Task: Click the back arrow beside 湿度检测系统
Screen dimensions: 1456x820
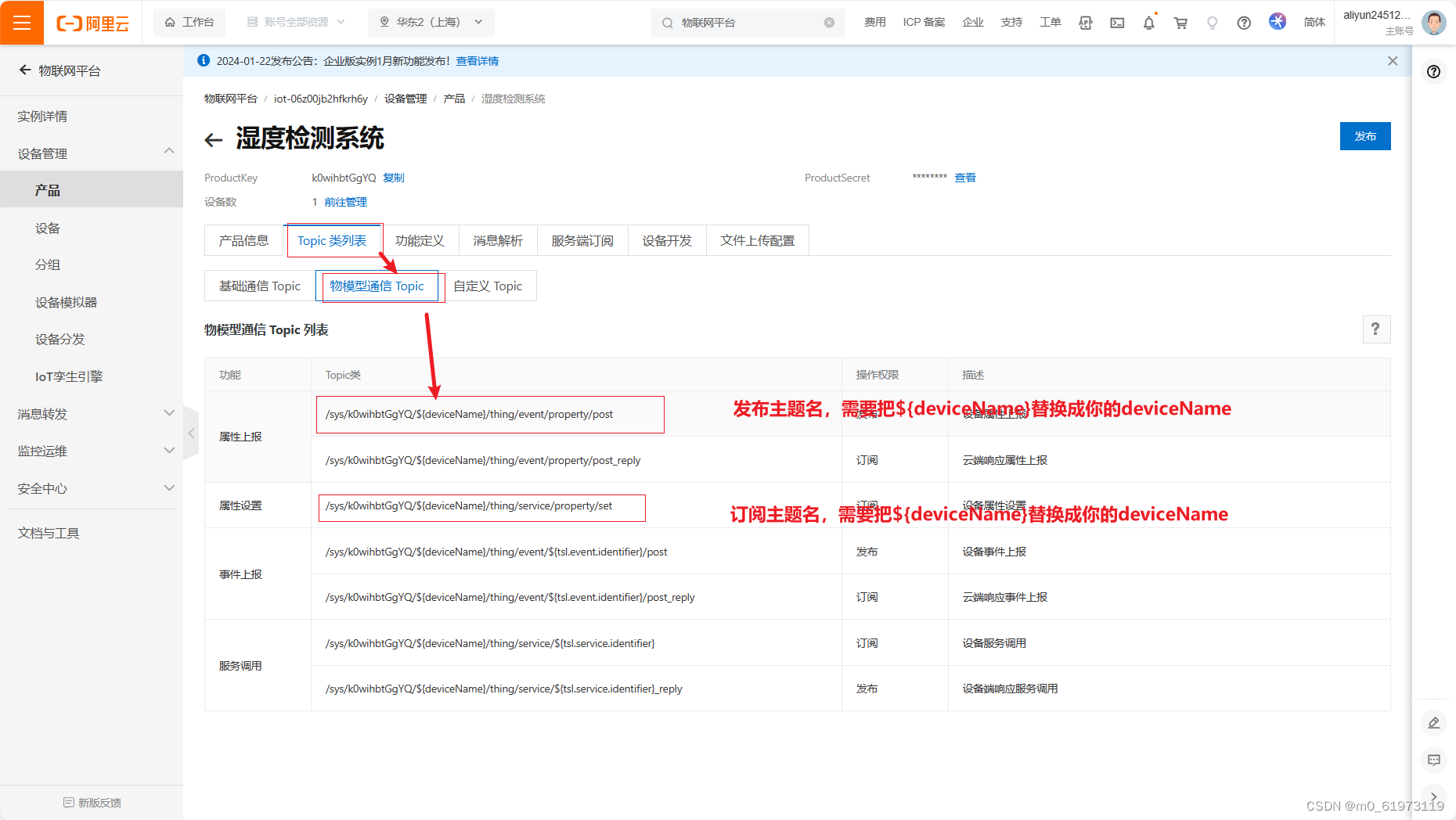Action: (x=214, y=140)
